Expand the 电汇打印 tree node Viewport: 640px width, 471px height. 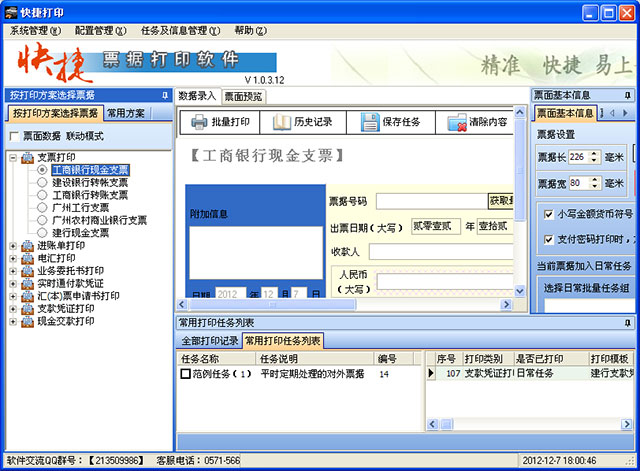pos(13,258)
